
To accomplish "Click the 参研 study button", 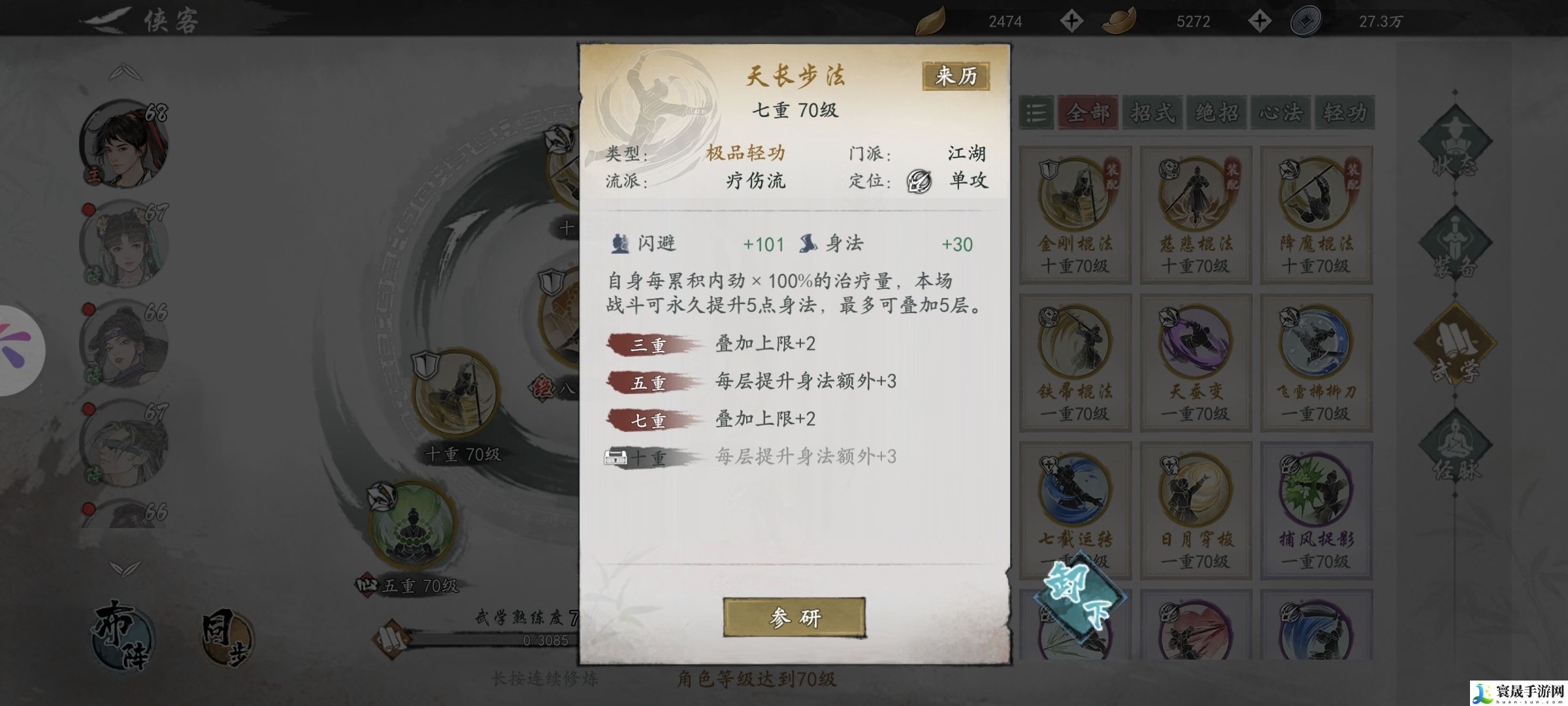I will click(794, 617).
